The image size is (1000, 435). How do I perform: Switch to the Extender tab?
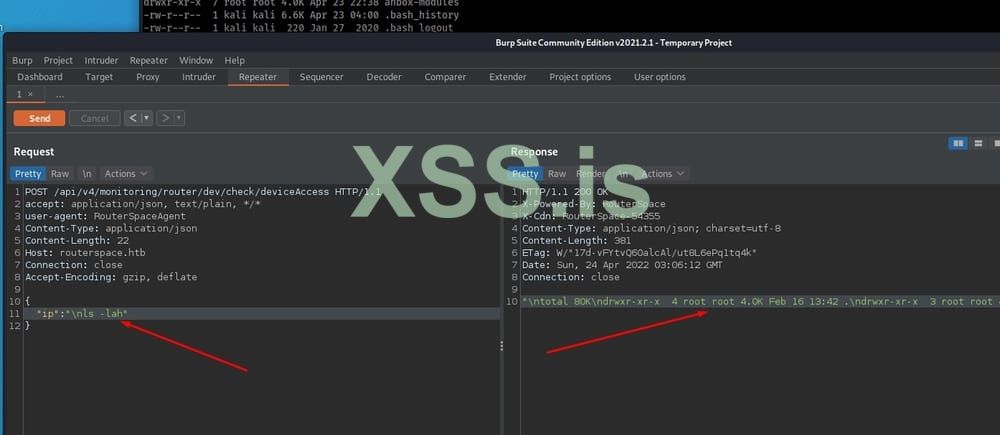click(x=508, y=77)
